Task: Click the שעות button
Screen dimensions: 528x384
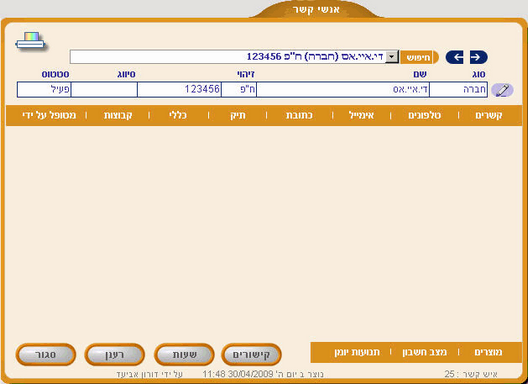Action: click(x=184, y=354)
